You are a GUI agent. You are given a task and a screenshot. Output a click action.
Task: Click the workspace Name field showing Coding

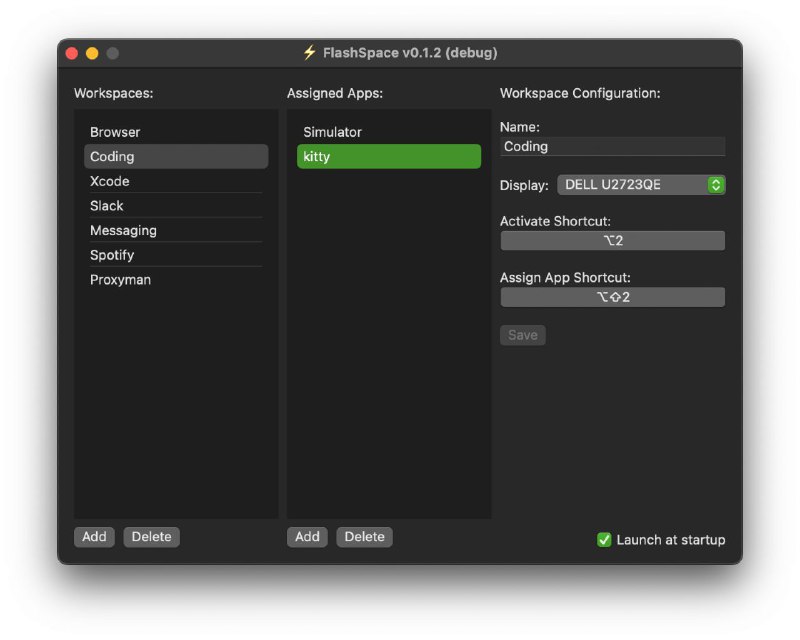(x=612, y=146)
